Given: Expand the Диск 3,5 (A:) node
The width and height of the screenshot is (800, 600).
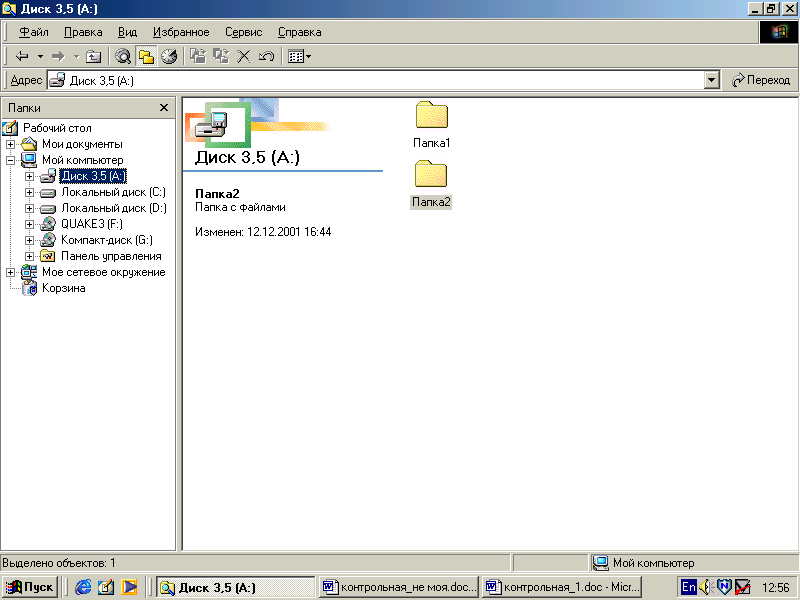Looking at the screenshot, I should coord(29,177).
